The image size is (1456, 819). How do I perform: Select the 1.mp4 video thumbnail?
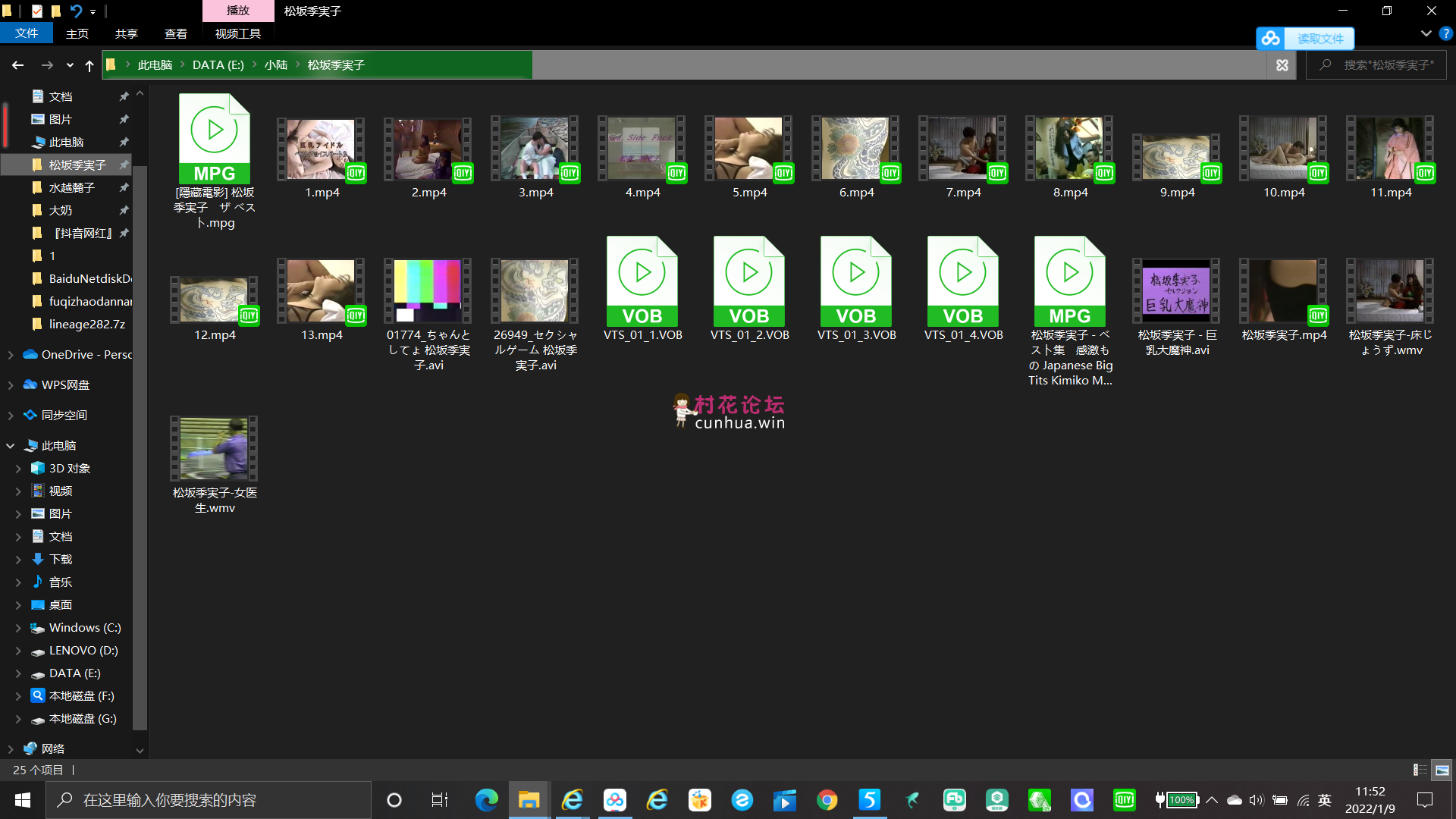(x=322, y=149)
